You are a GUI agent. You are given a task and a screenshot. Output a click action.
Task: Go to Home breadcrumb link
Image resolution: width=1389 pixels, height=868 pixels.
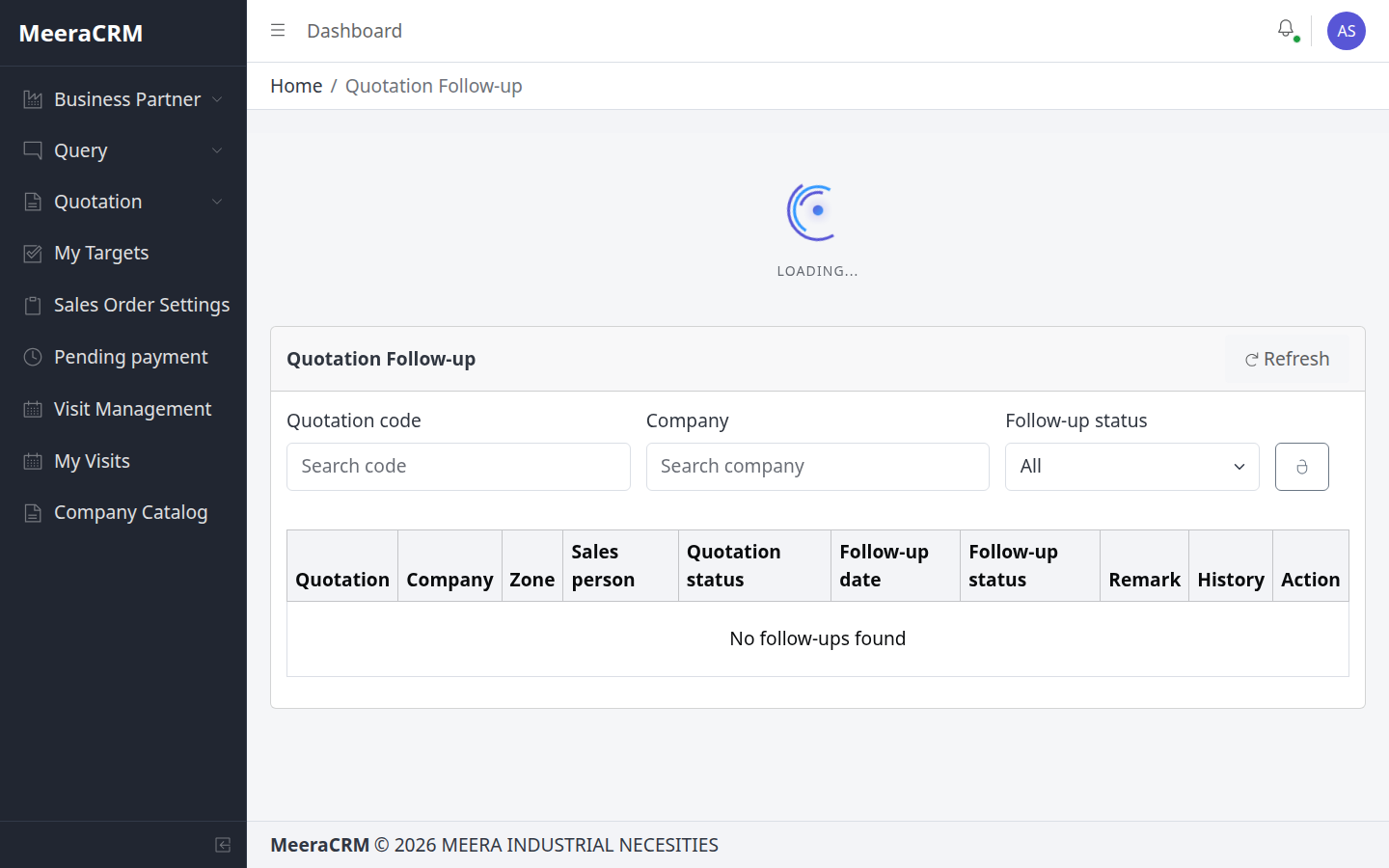[296, 86]
